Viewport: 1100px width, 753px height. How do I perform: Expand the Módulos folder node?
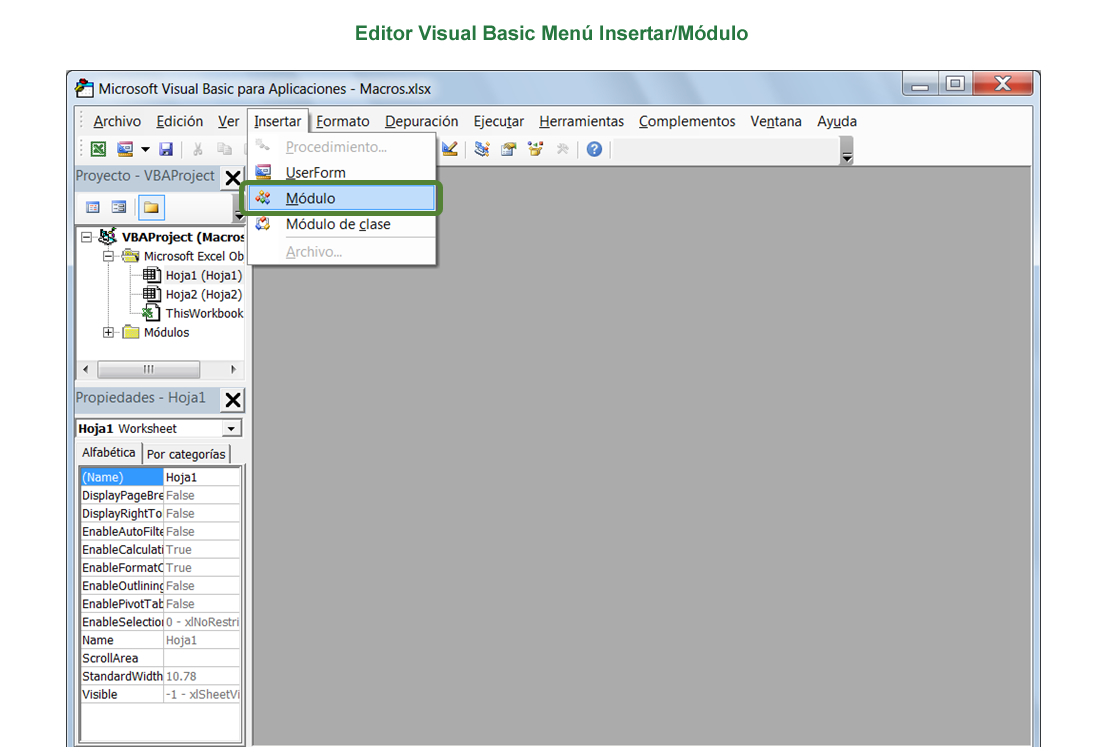click(108, 333)
